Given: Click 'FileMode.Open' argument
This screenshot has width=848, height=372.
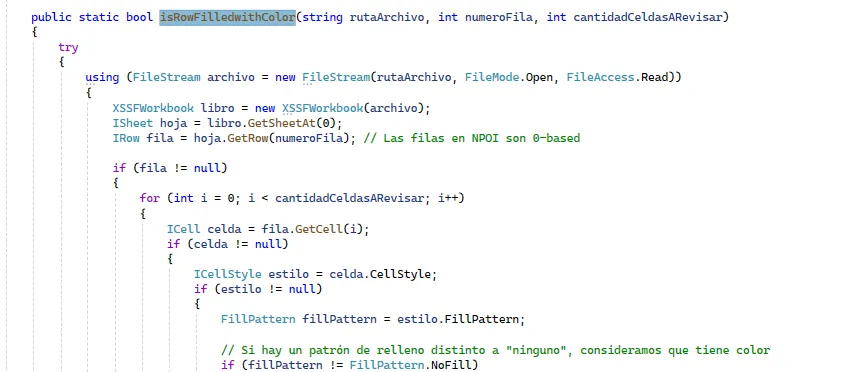Looking at the screenshot, I should pyautogui.click(x=509, y=77).
